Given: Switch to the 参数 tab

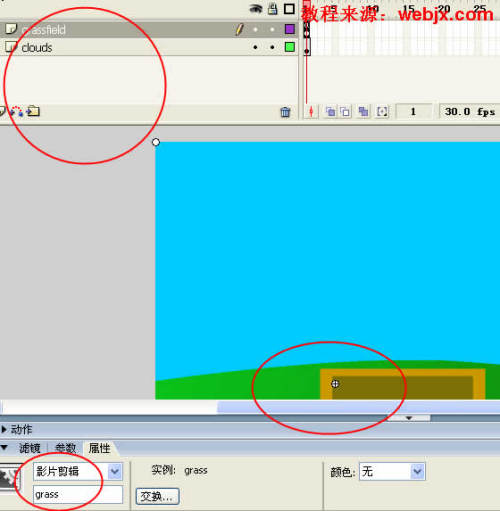Looking at the screenshot, I should 65,448.
